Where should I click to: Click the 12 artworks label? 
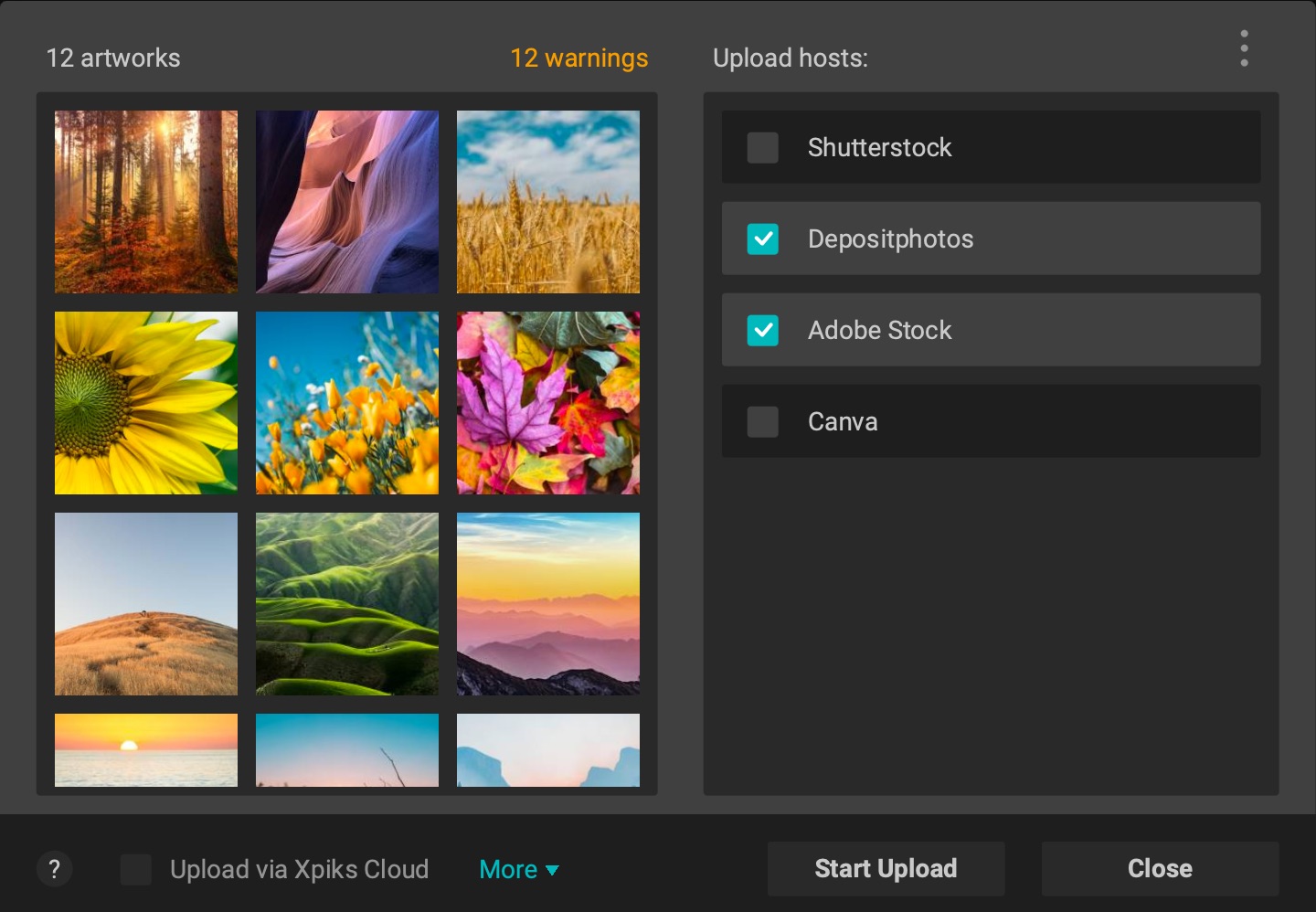click(x=113, y=58)
